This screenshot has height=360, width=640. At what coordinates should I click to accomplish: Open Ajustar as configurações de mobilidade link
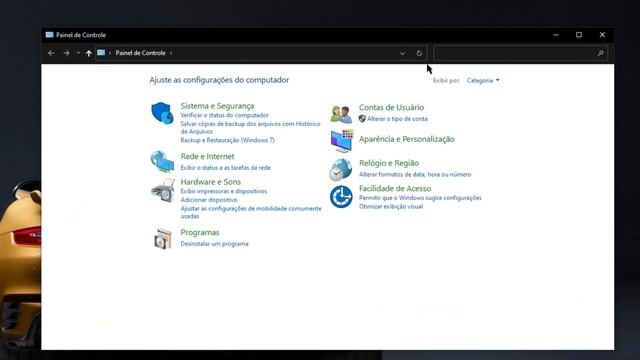pos(251,212)
